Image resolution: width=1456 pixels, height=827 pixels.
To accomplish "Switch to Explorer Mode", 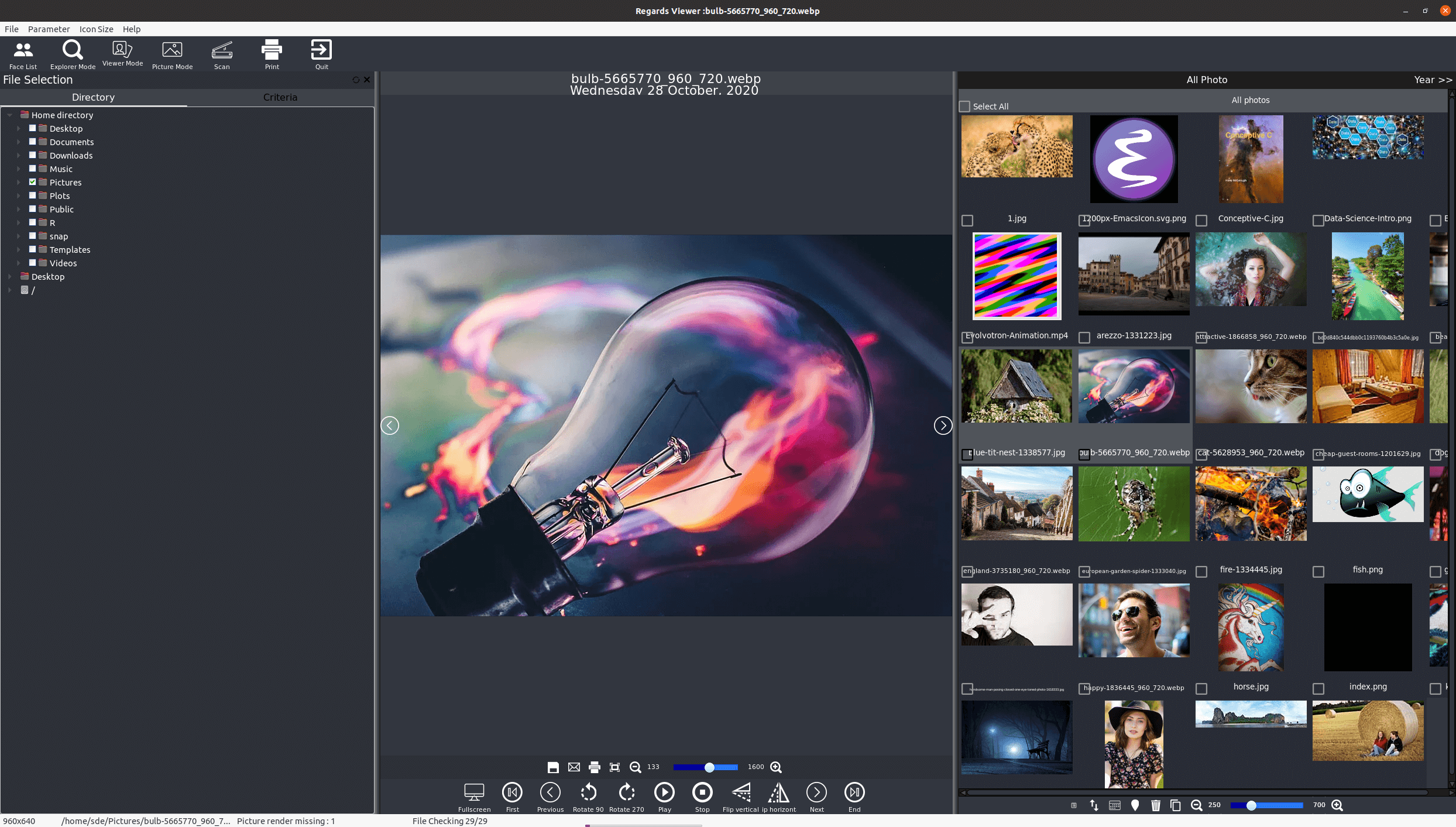I will pos(73,55).
